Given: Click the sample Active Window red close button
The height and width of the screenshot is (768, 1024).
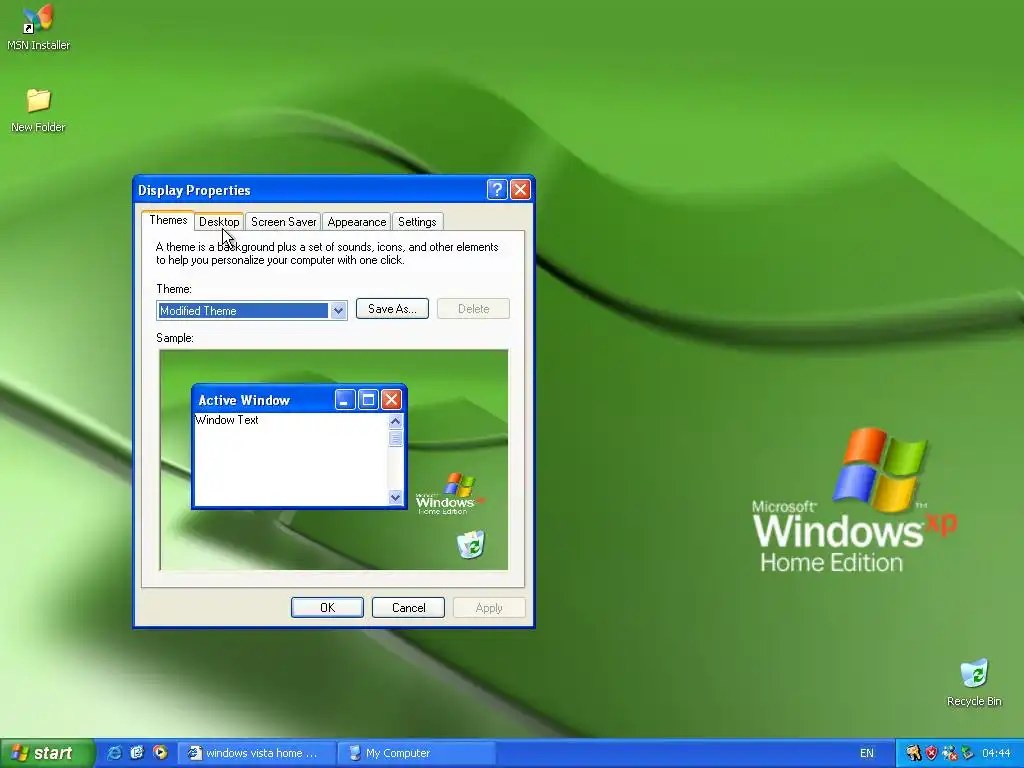Looking at the screenshot, I should [391, 400].
